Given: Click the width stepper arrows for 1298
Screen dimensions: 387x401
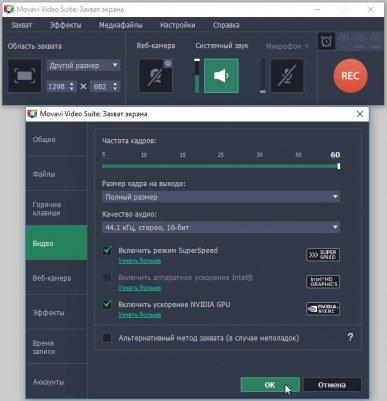Looking at the screenshot, I should click(x=72, y=87).
